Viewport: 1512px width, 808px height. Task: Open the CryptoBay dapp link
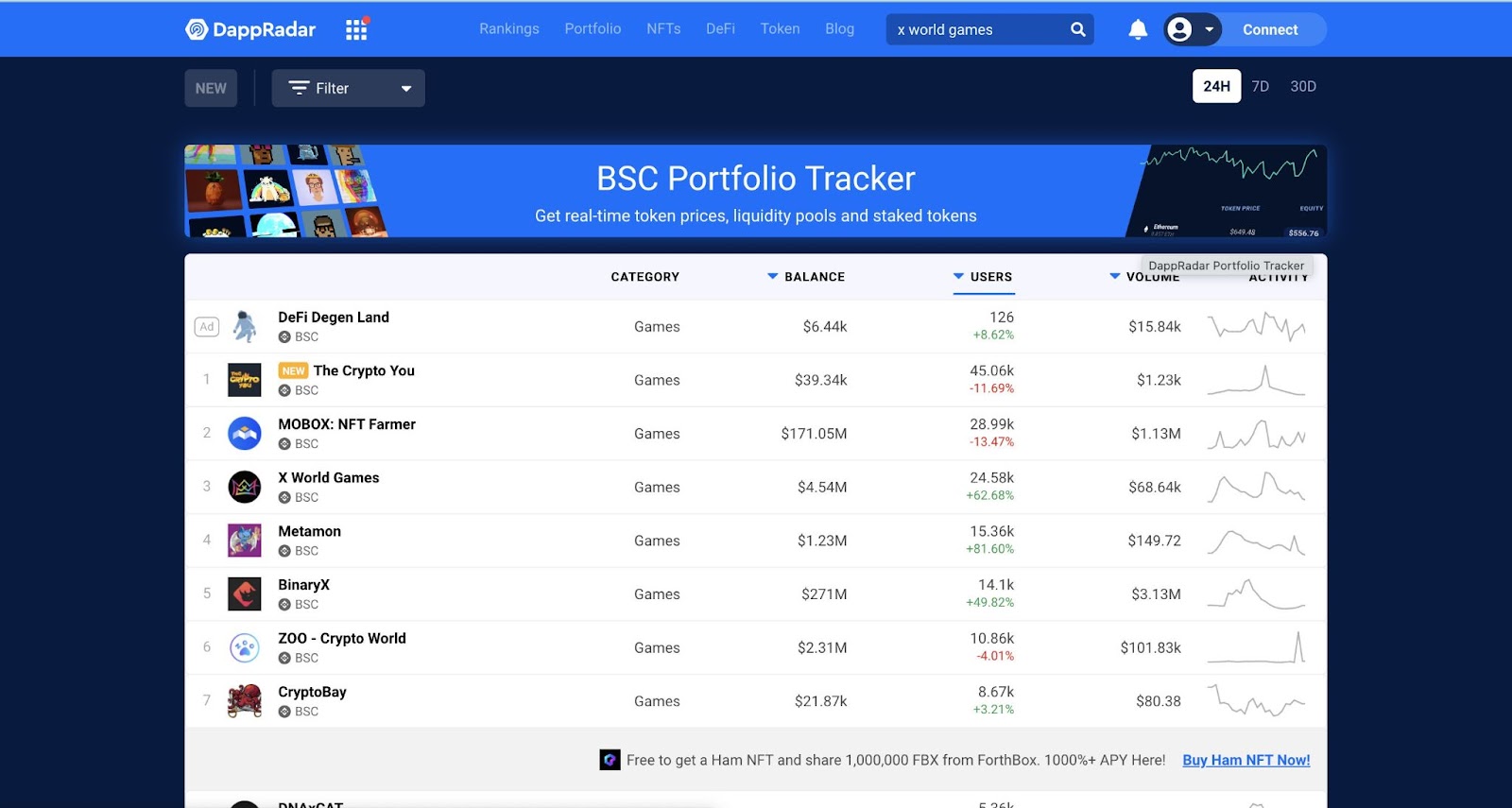pos(312,692)
